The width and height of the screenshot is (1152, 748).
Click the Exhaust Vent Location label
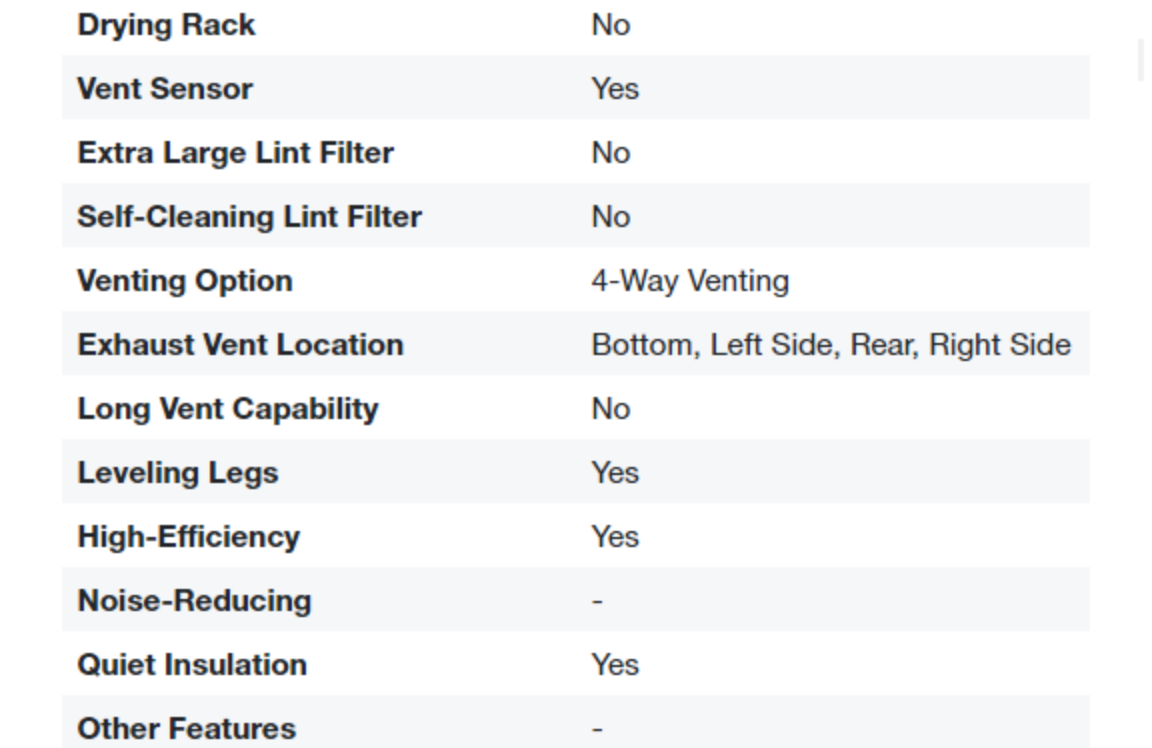coord(240,345)
